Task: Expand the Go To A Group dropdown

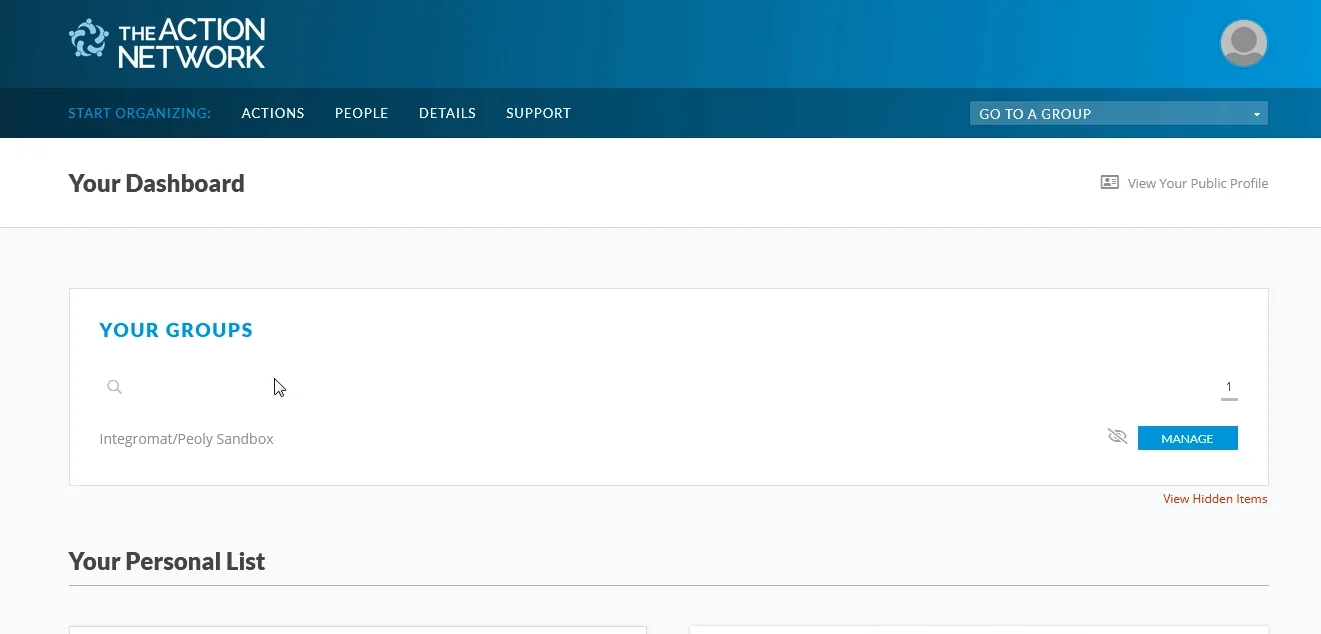Action: click(1118, 113)
